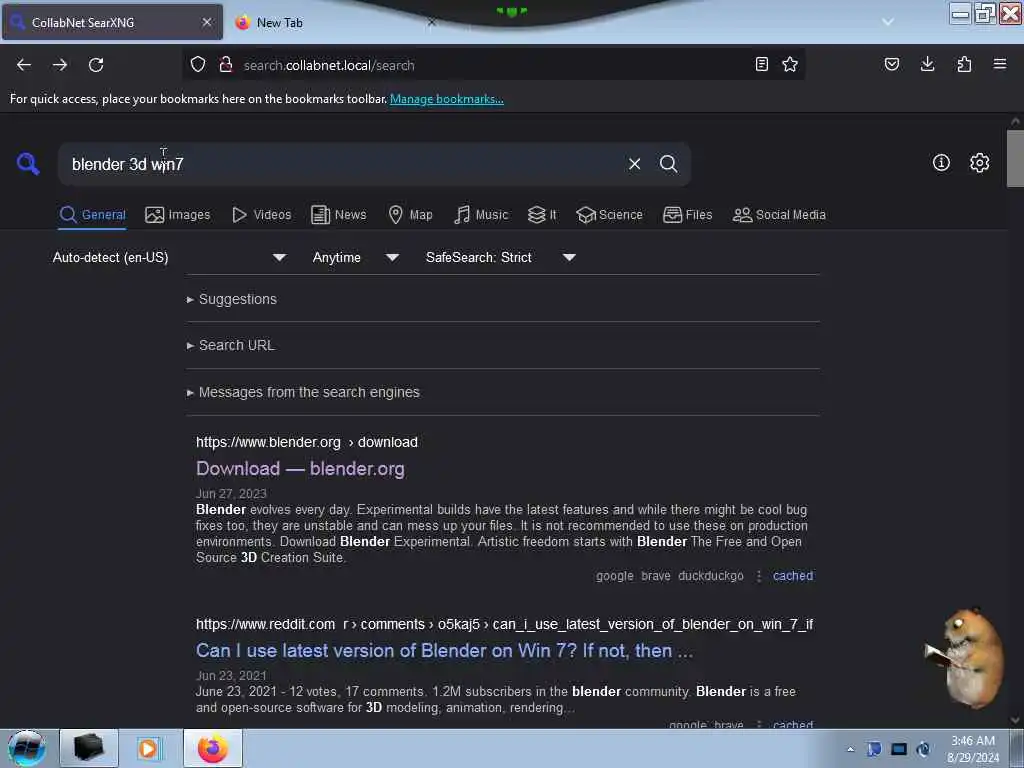This screenshot has height=768, width=1024.
Task: Open the Reddit result about Blender on Win 7
Action: 444,651
